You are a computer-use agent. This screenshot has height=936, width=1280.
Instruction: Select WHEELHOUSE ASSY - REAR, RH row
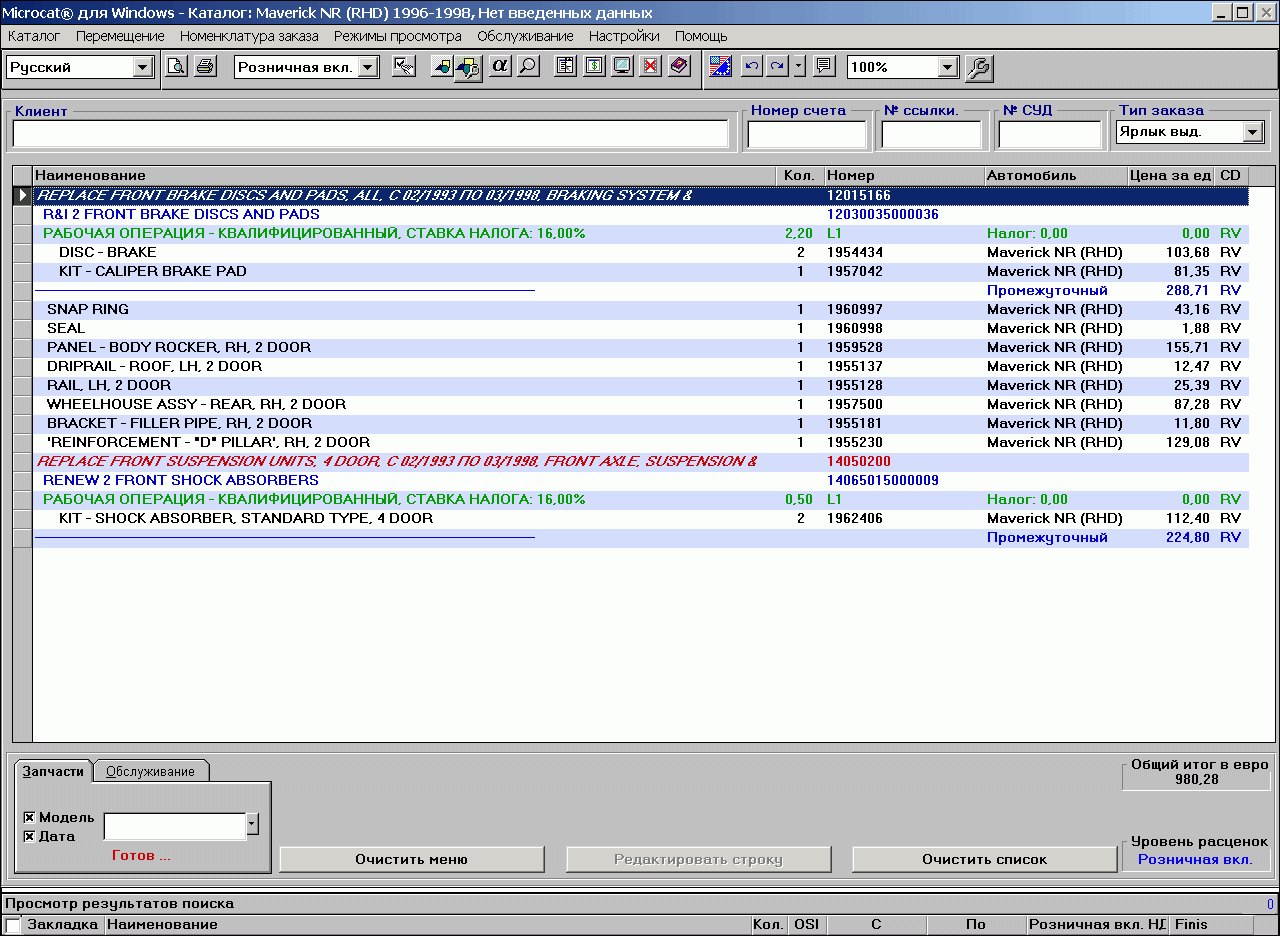(641, 404)
